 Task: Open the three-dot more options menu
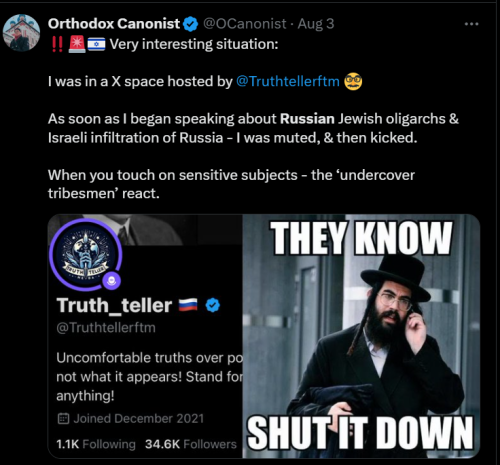tap(472, 24)
